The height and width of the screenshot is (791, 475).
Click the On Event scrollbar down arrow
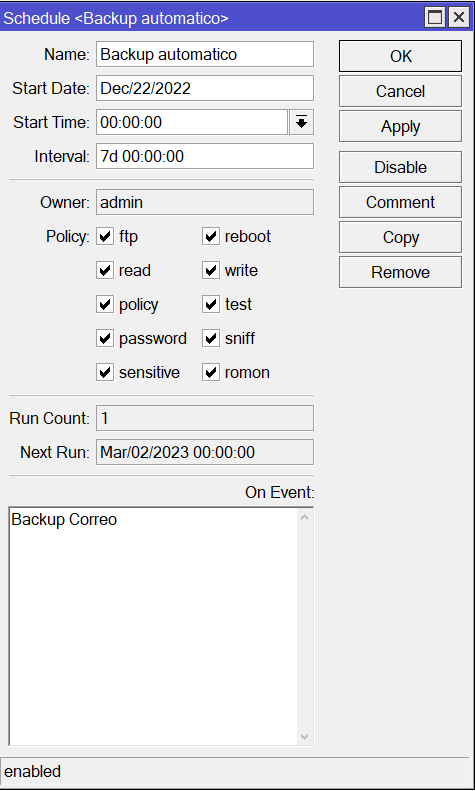305,737
